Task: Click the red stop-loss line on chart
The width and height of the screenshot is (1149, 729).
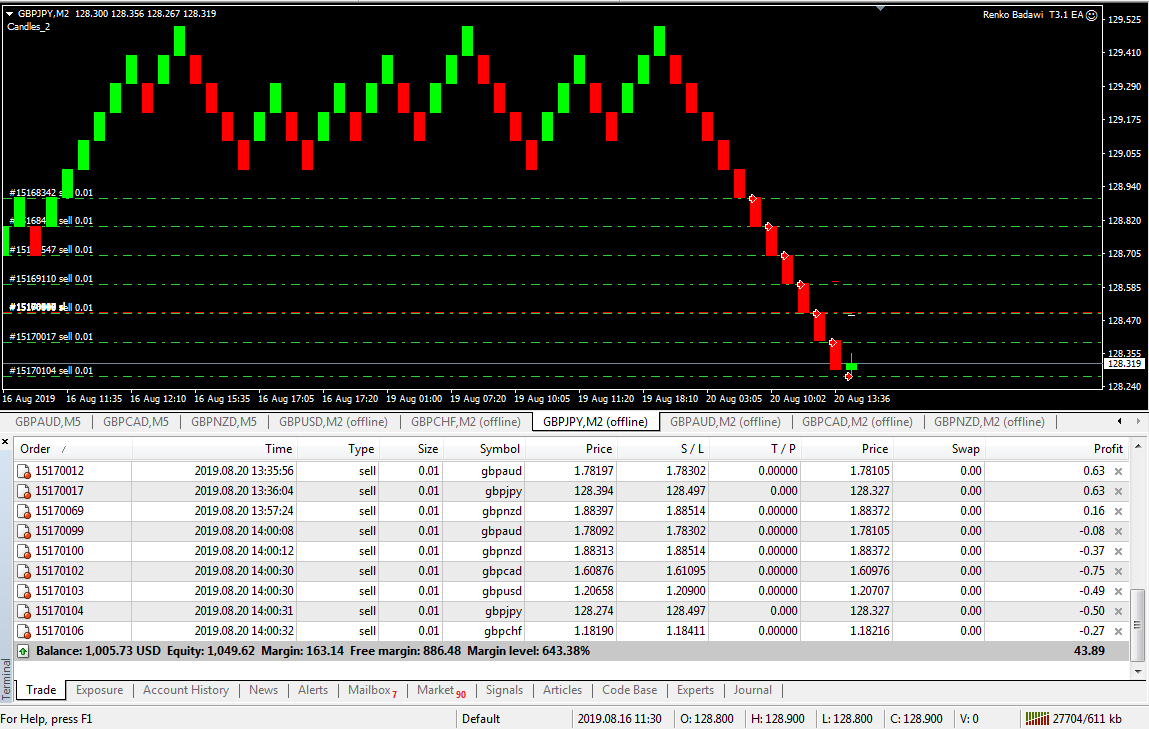Action: point(600,314)
